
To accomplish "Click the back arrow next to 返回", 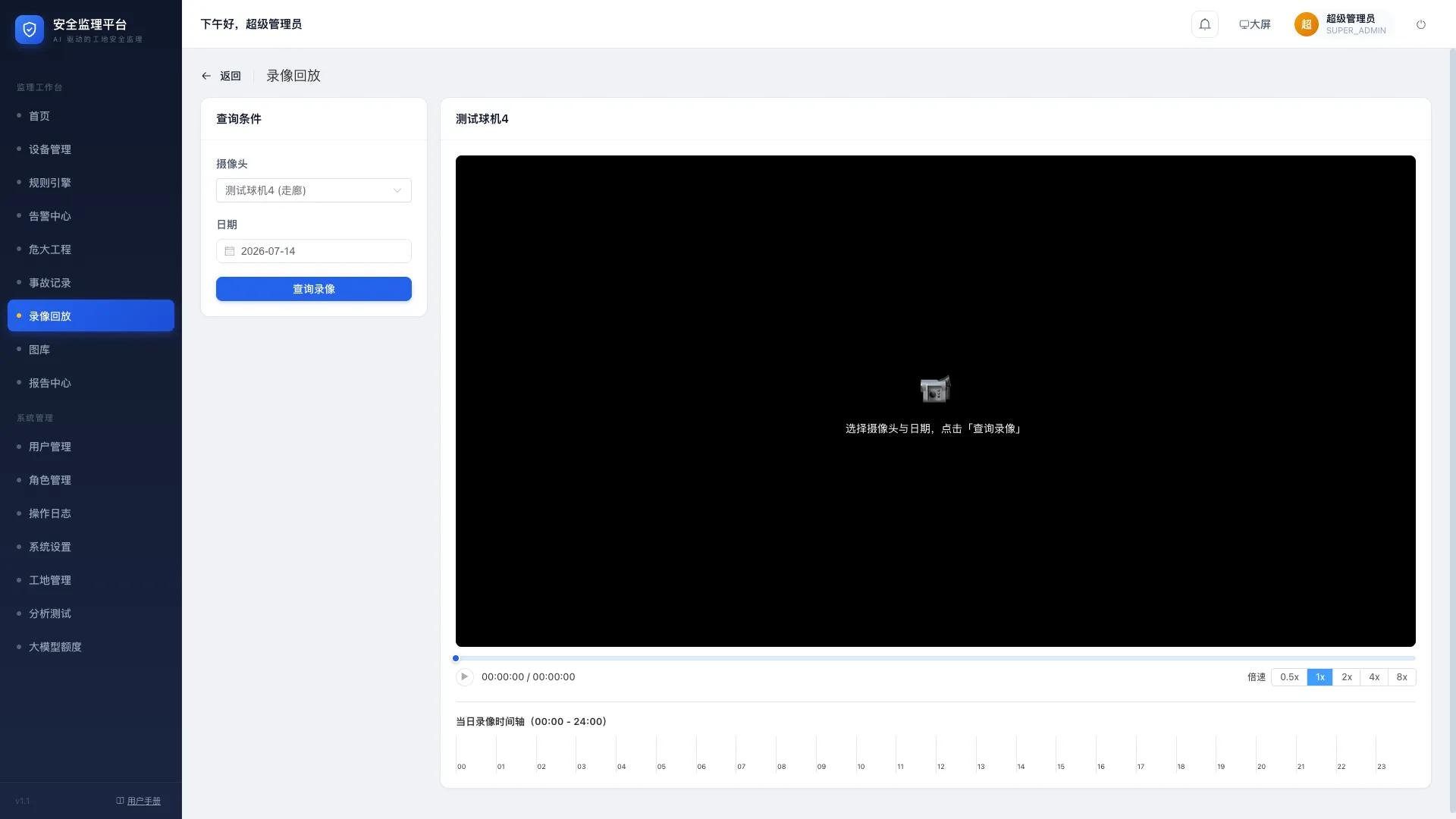I will [x=206, y=76].
